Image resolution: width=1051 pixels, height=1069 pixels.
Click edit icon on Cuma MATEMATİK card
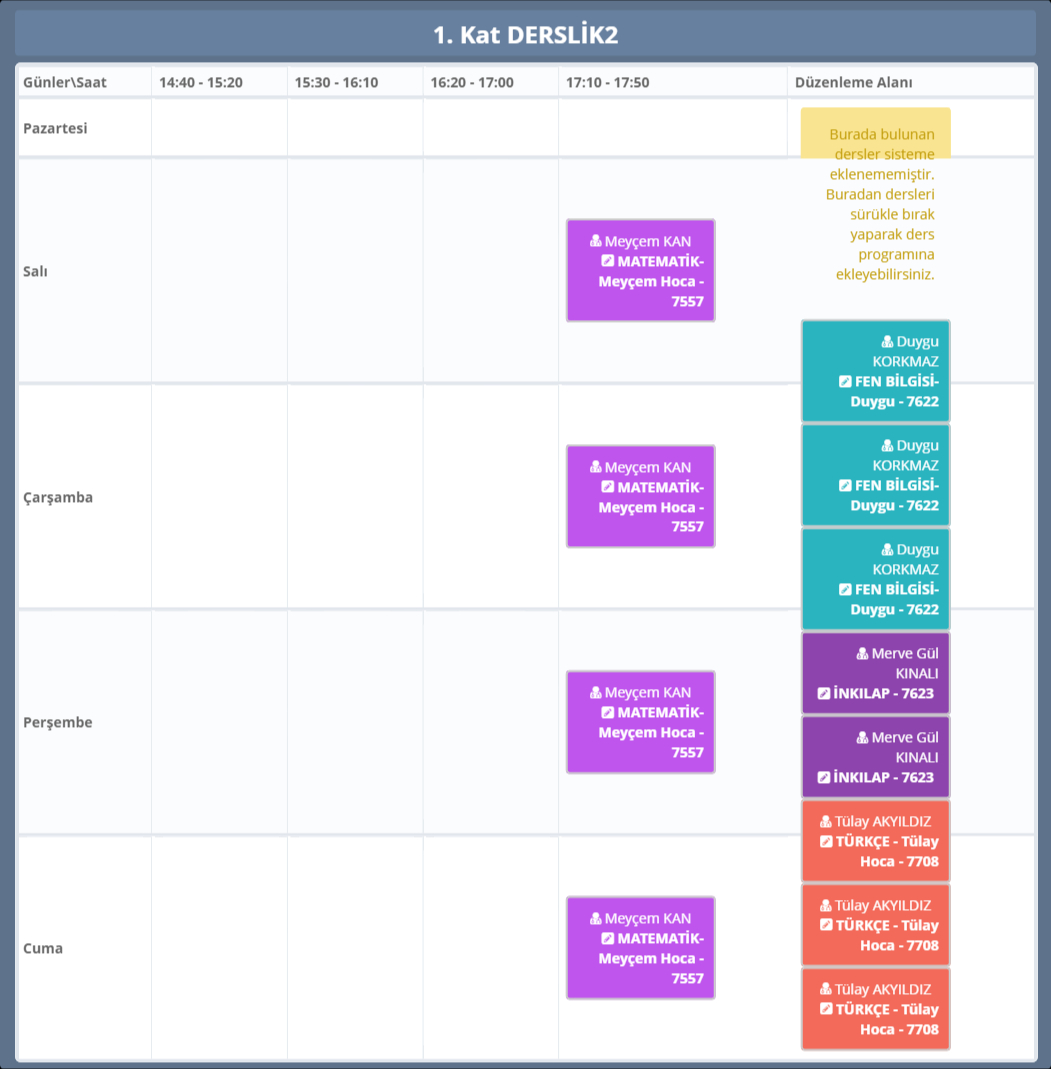click(x=607, y=938)
